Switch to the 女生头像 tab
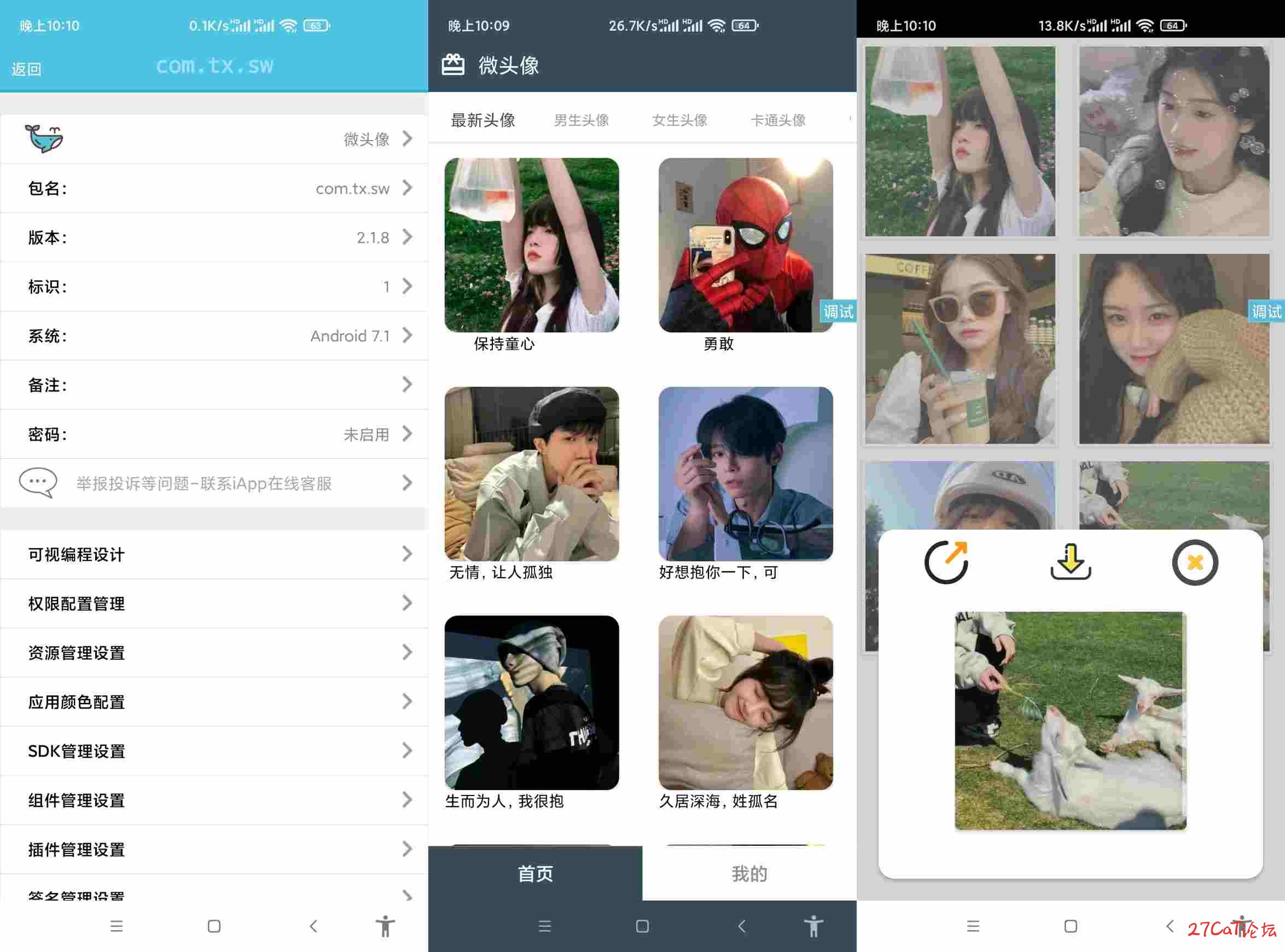 click(680, 120)
